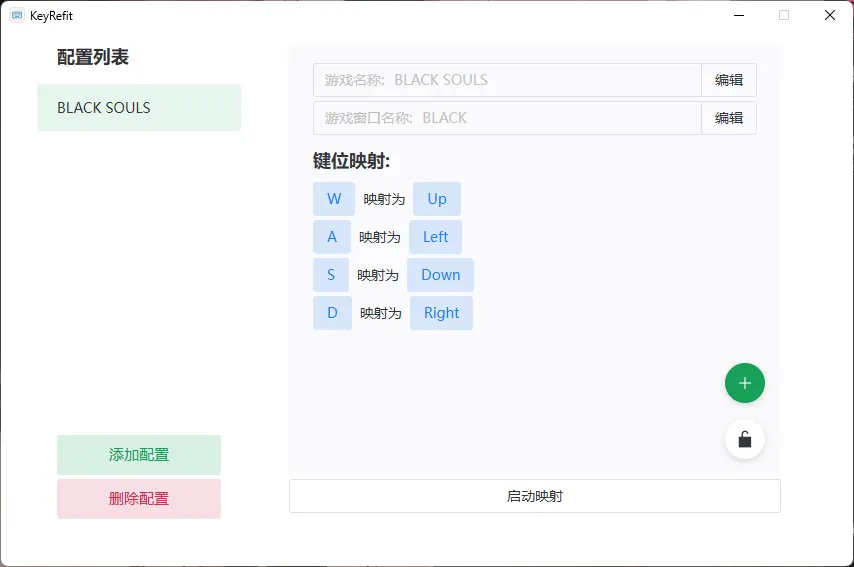Click 删除配置 to delete configuration

click(x=138, y=499)
